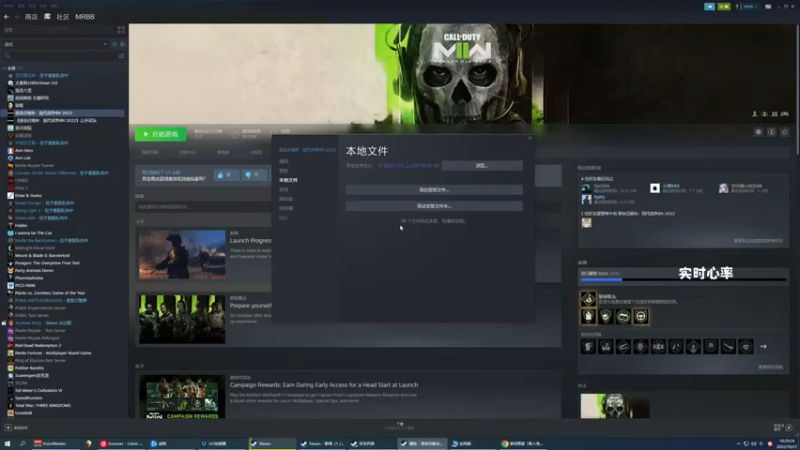Select Updates tab in properties sidebar
This screenshot has width=800, height=450.
pos(284,170)
